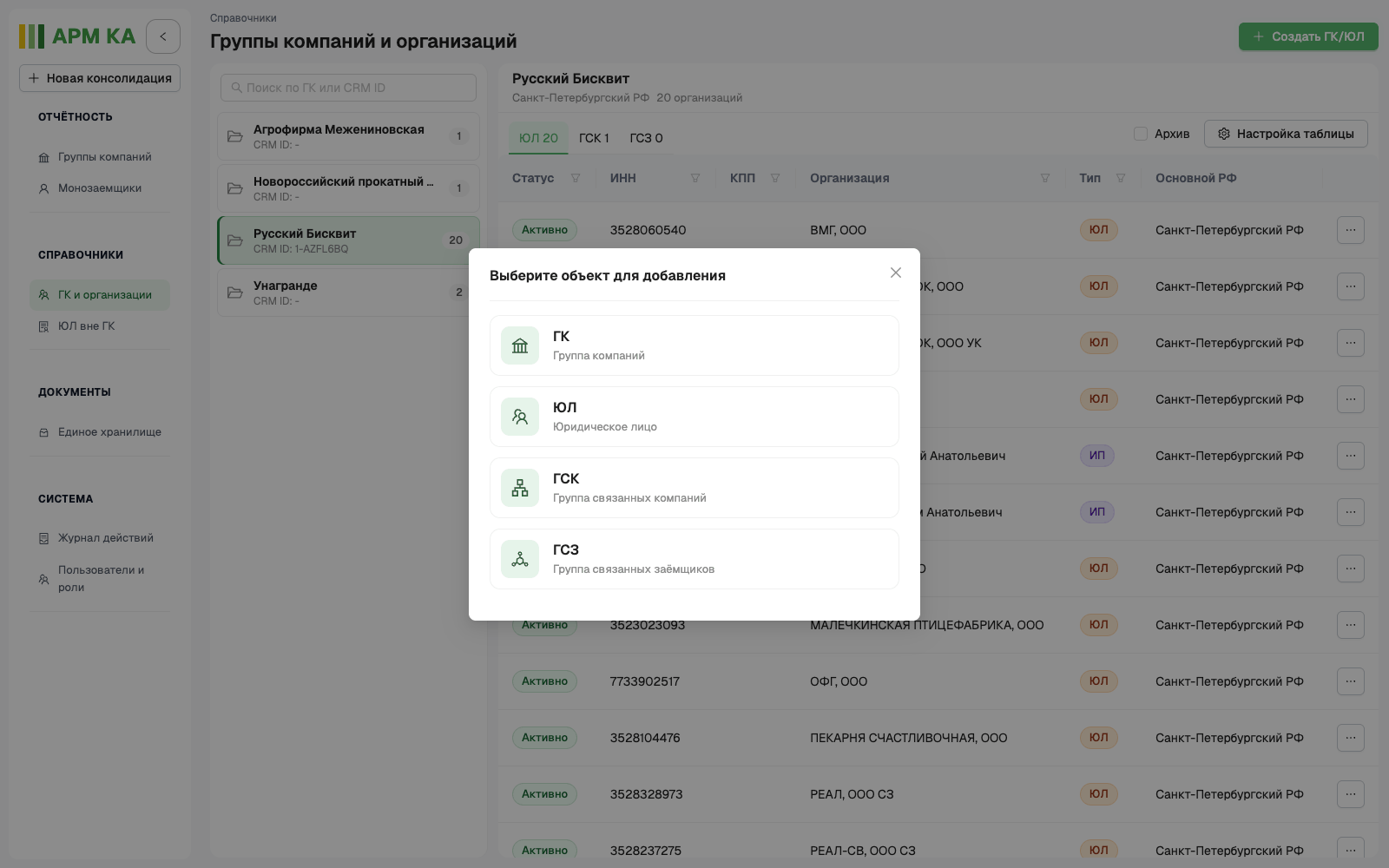The width and height of the screenshot is (1389, 868).
Task: Choose ГСК Группа связанных компаний option
Action: point(694,488)
